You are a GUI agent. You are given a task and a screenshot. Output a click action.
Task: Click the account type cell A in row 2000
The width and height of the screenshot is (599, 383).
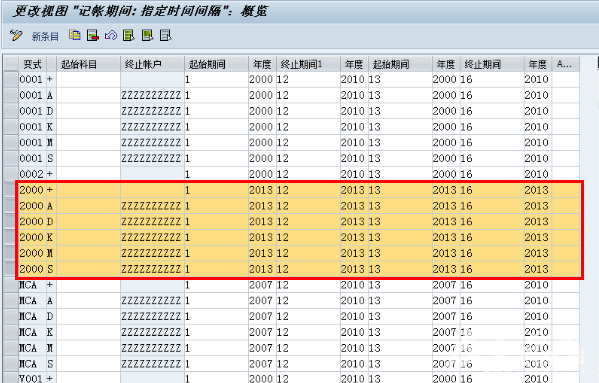click(x=51, y=206)
